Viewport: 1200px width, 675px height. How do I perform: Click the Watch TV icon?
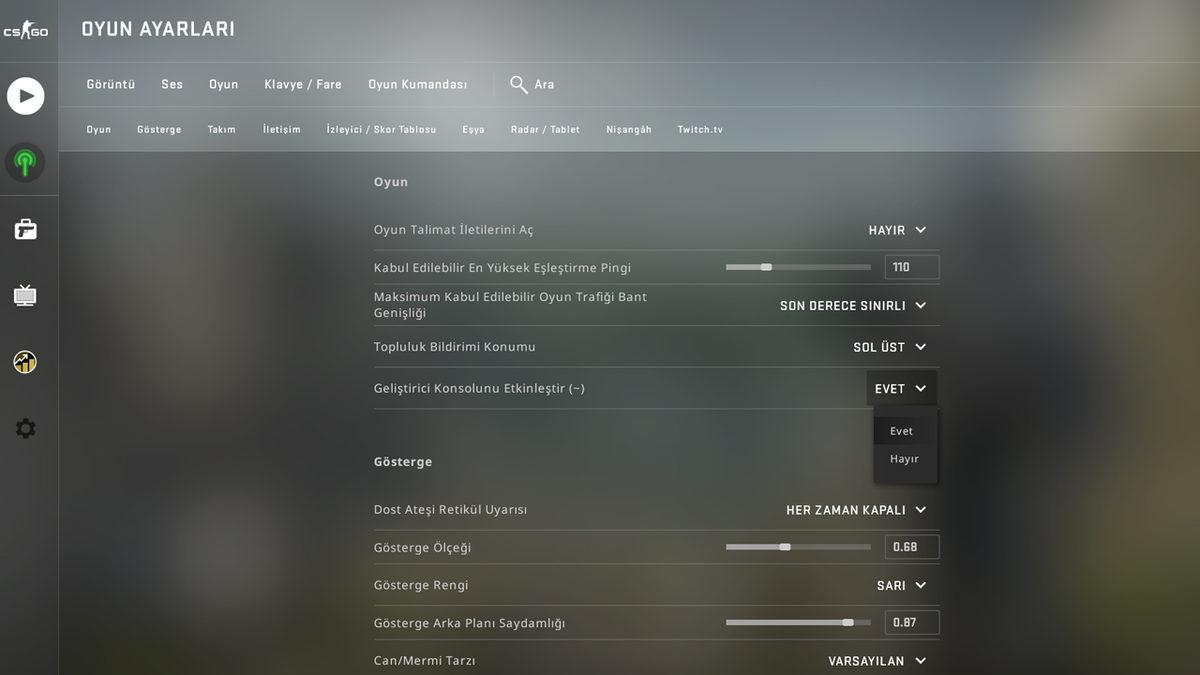(x=25, y=294)
